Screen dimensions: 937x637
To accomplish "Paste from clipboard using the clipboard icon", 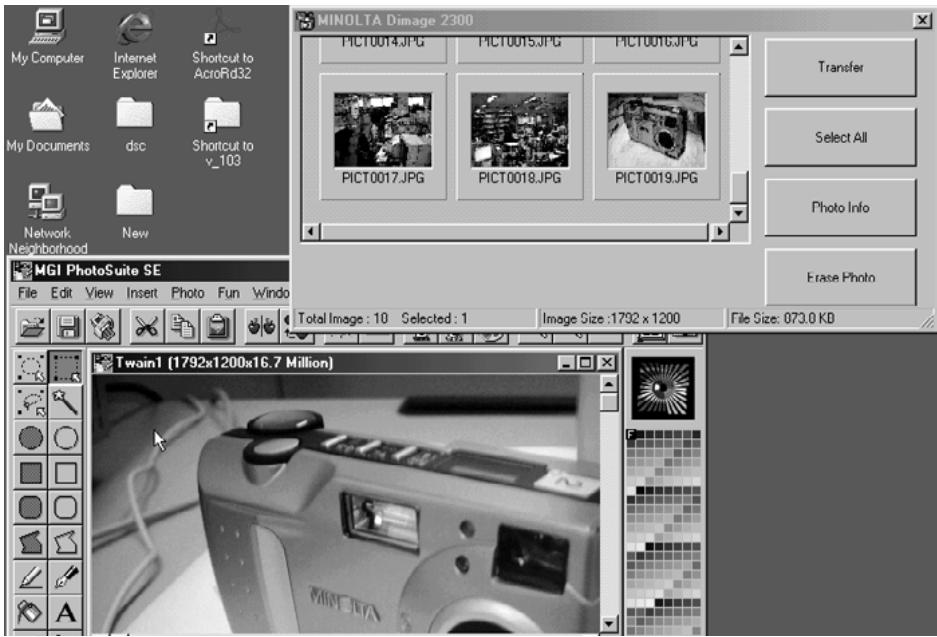I will coord(218,326).
